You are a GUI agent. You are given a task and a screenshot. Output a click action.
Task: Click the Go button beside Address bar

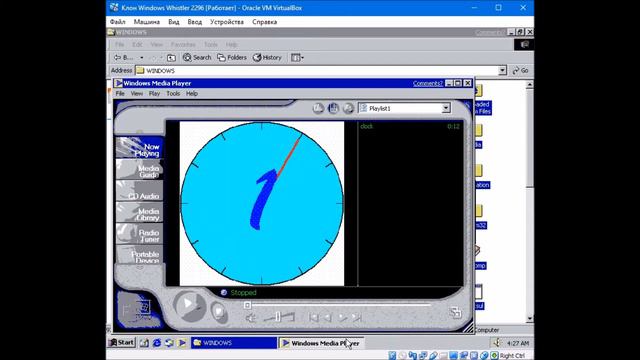pyautogui.click(x=521, y=71)
